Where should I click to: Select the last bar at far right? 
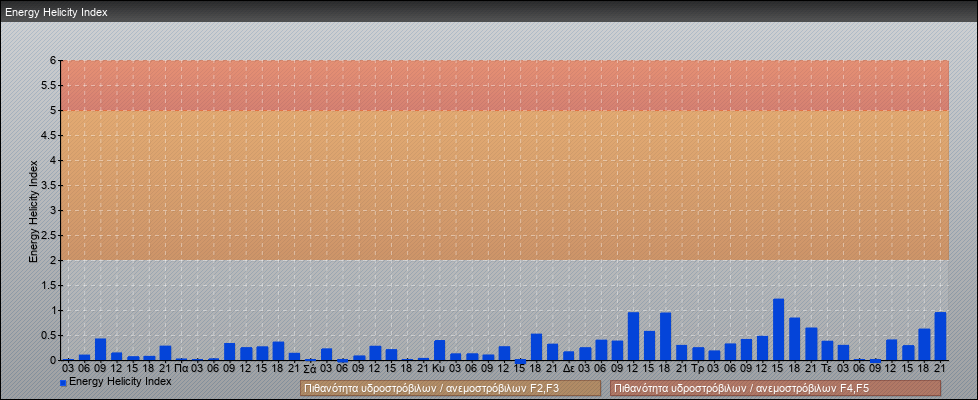coord(940,336)
